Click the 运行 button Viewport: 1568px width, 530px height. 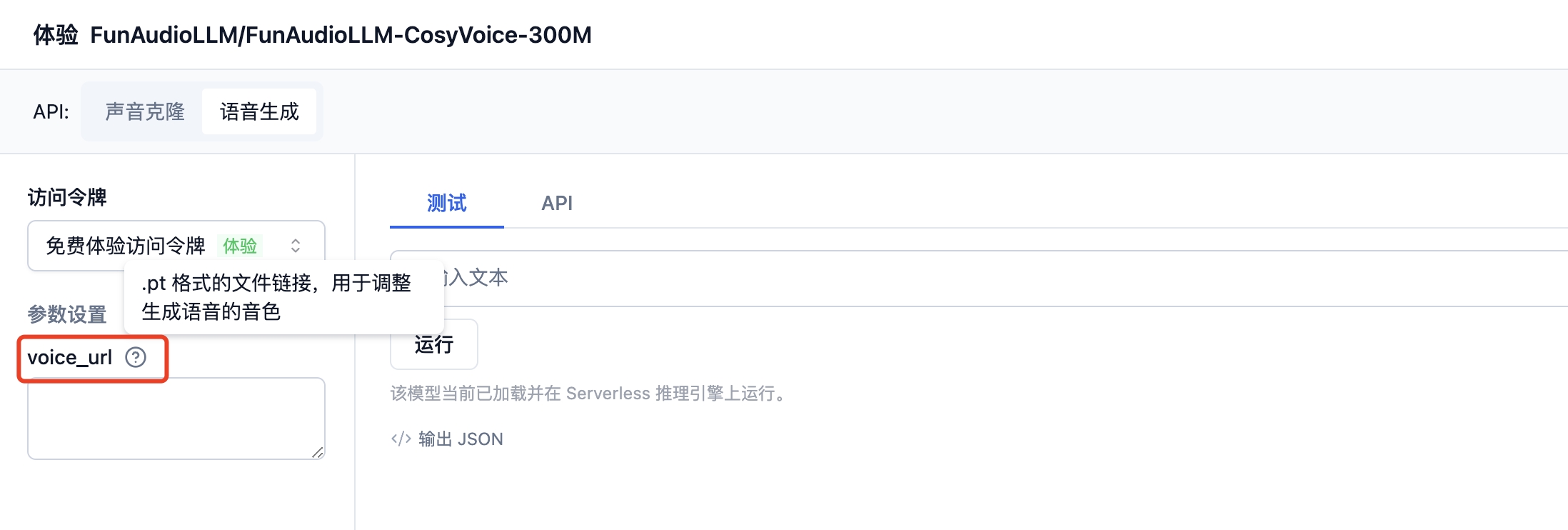pos(434,344)
